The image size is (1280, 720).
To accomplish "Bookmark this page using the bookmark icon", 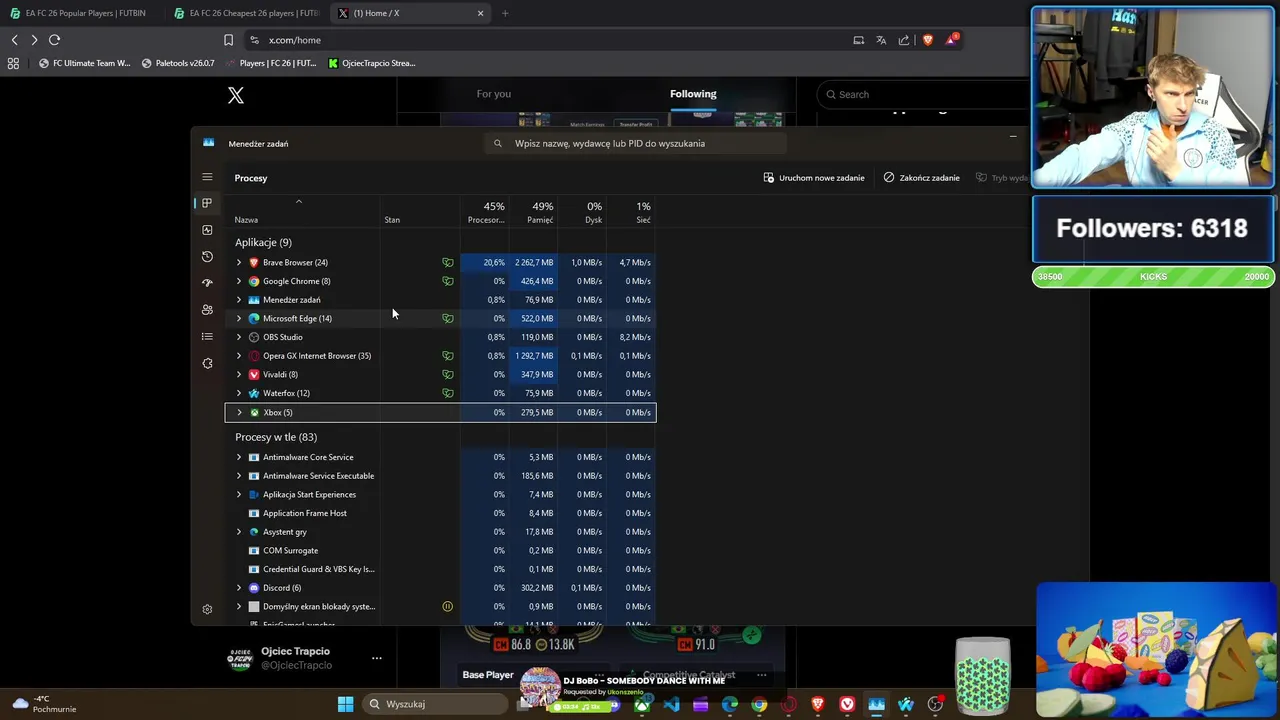I will click(x=228, y=40).
